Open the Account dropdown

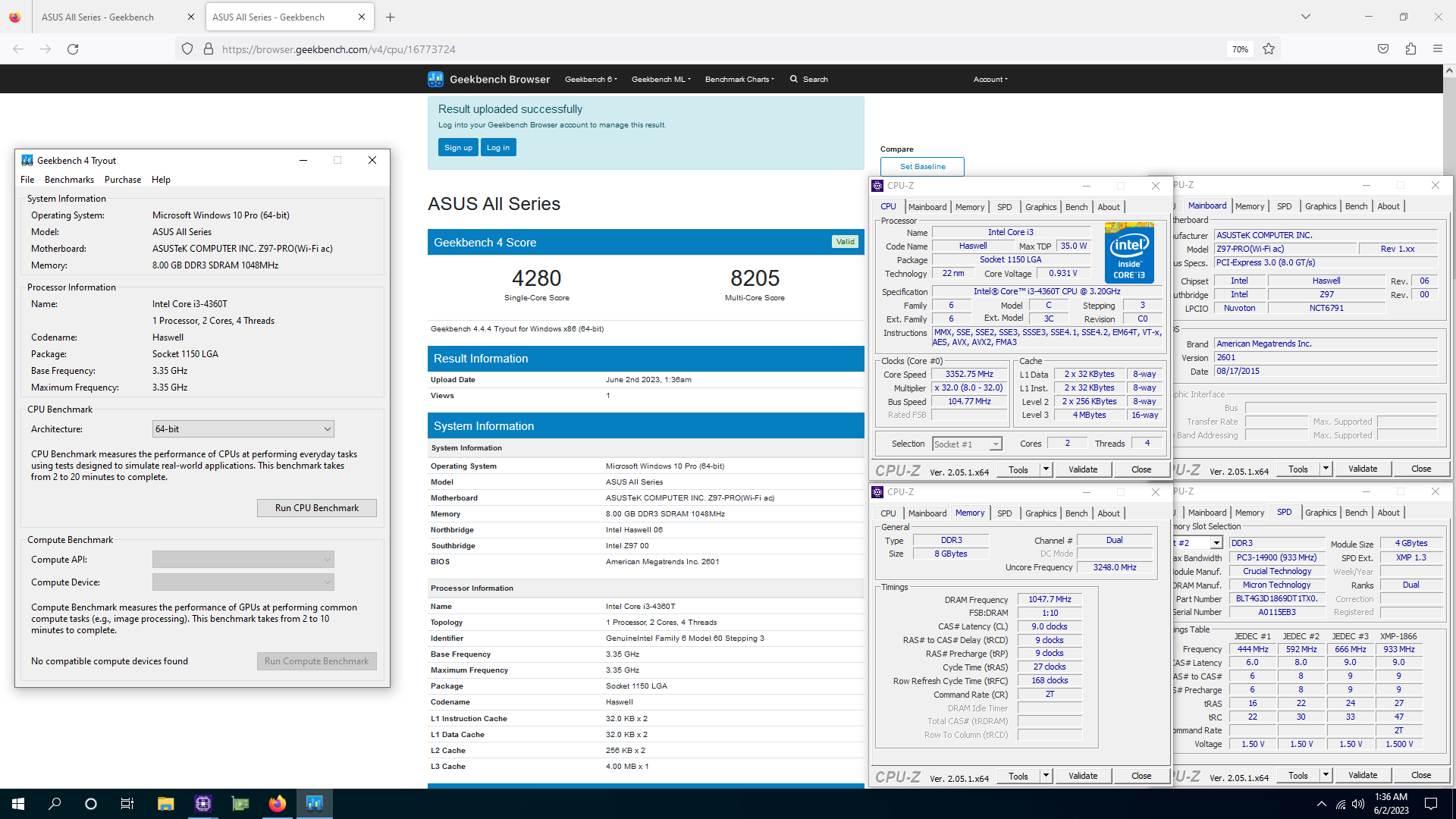(x=990, y=79)
